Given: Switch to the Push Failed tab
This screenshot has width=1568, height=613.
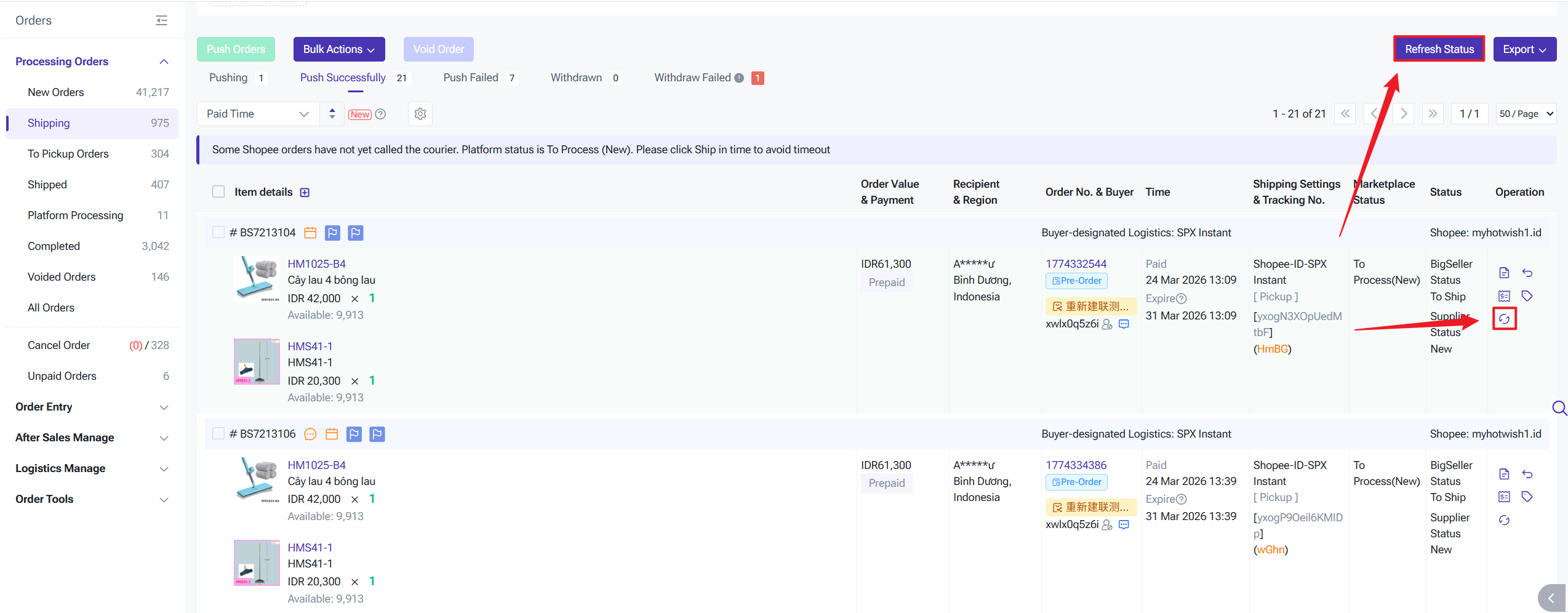Looking at the screenshot, I should [471, 78].
